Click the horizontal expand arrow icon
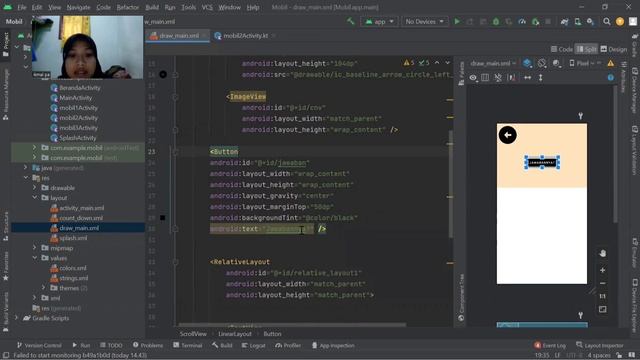The image size is (640, 360). (528, 78)
